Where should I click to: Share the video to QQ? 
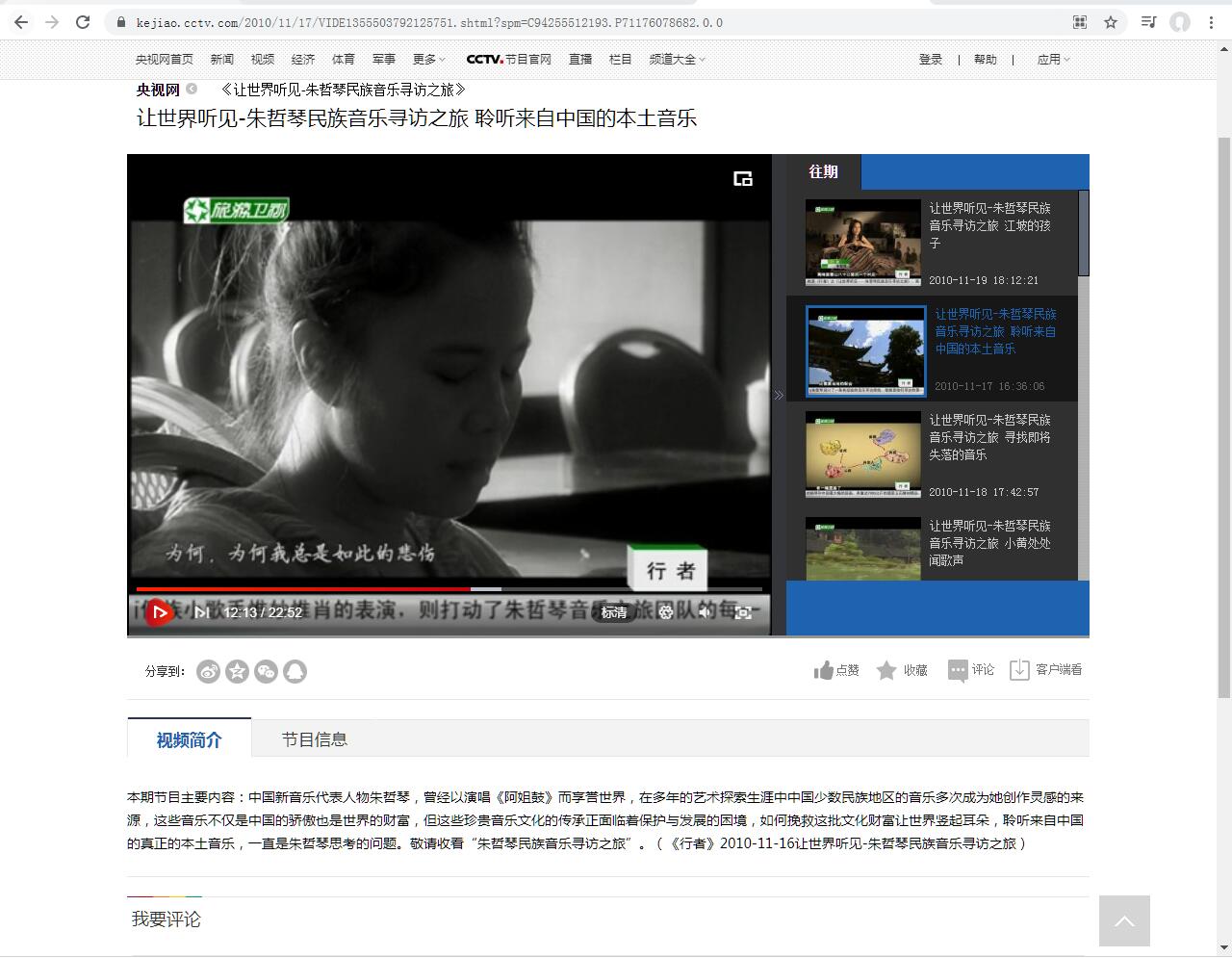point(295,672)
